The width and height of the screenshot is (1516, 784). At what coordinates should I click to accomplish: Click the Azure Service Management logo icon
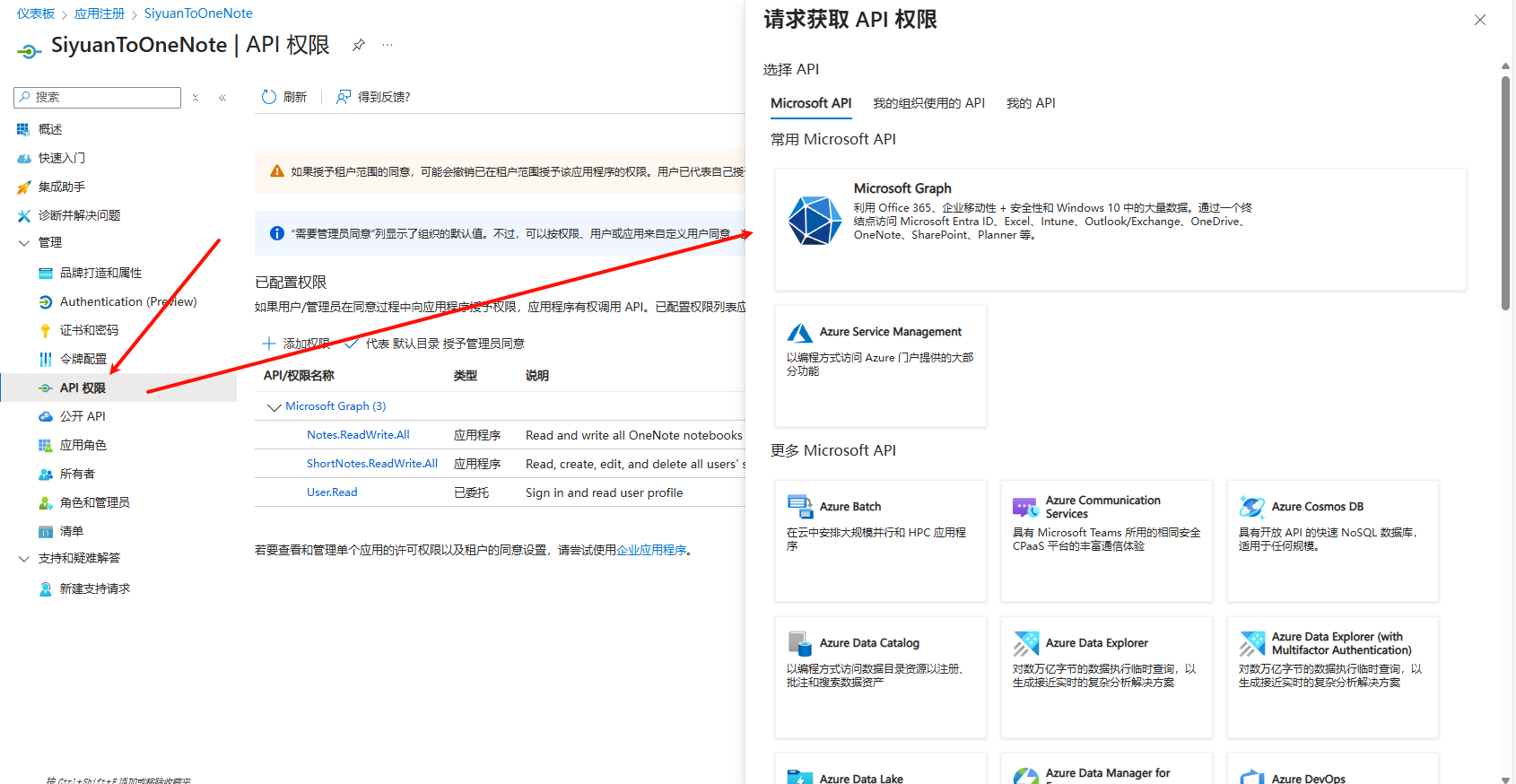(x=799, y=333)
